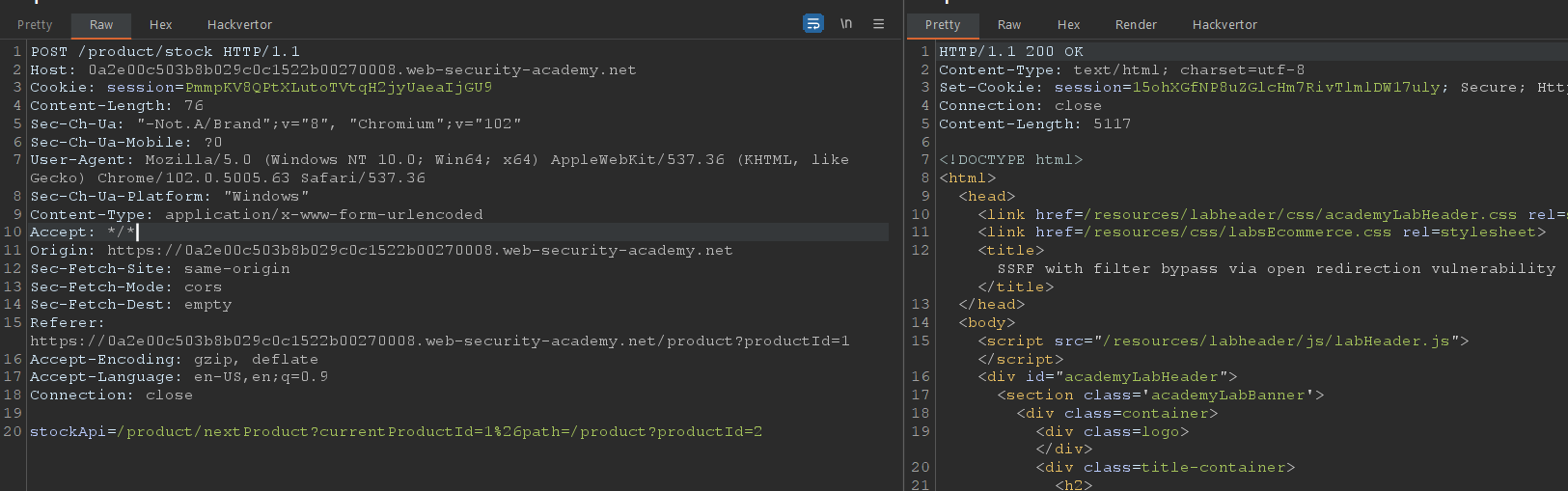Open the response Hackvertor tab
Image resolution: width=1568 pixels, height=491 pixels.
coord(1224,25)
